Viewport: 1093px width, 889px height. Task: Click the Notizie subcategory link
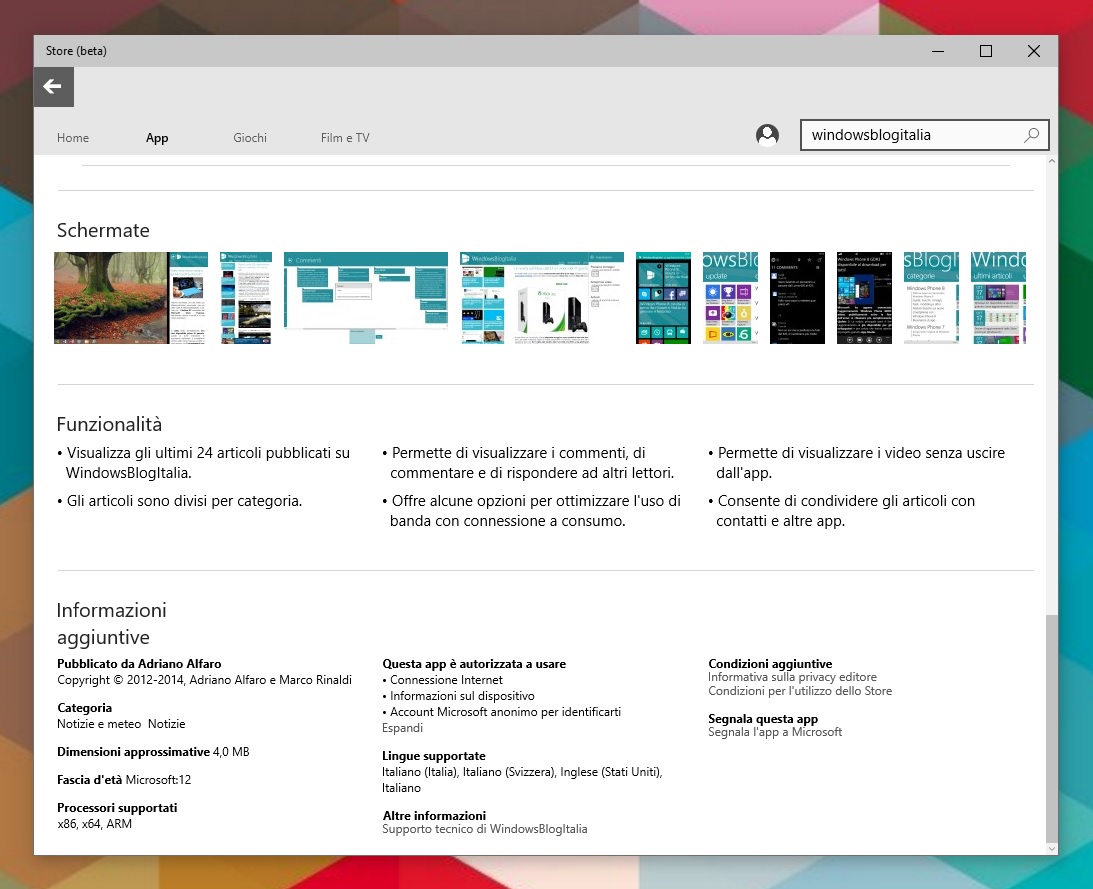coord(167,724)
